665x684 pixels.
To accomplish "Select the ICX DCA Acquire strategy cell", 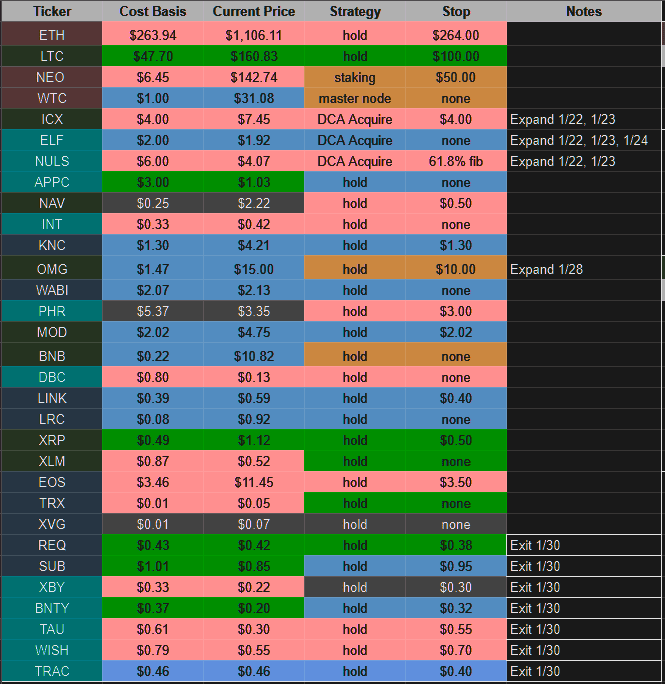I will coord(355,119).
